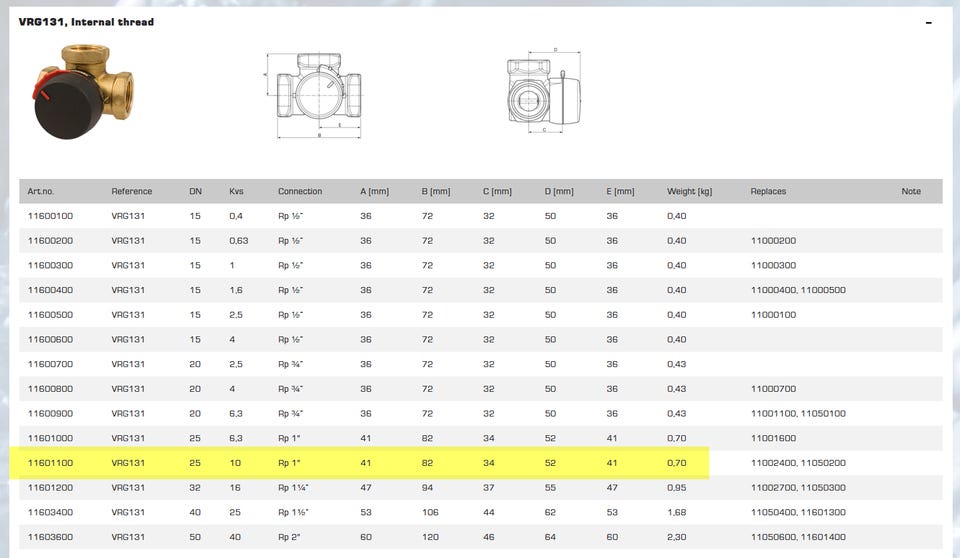Click weight 2,30 in row 11603600
The height and width of the screenshot is (558, 960).
pos(677,537)
